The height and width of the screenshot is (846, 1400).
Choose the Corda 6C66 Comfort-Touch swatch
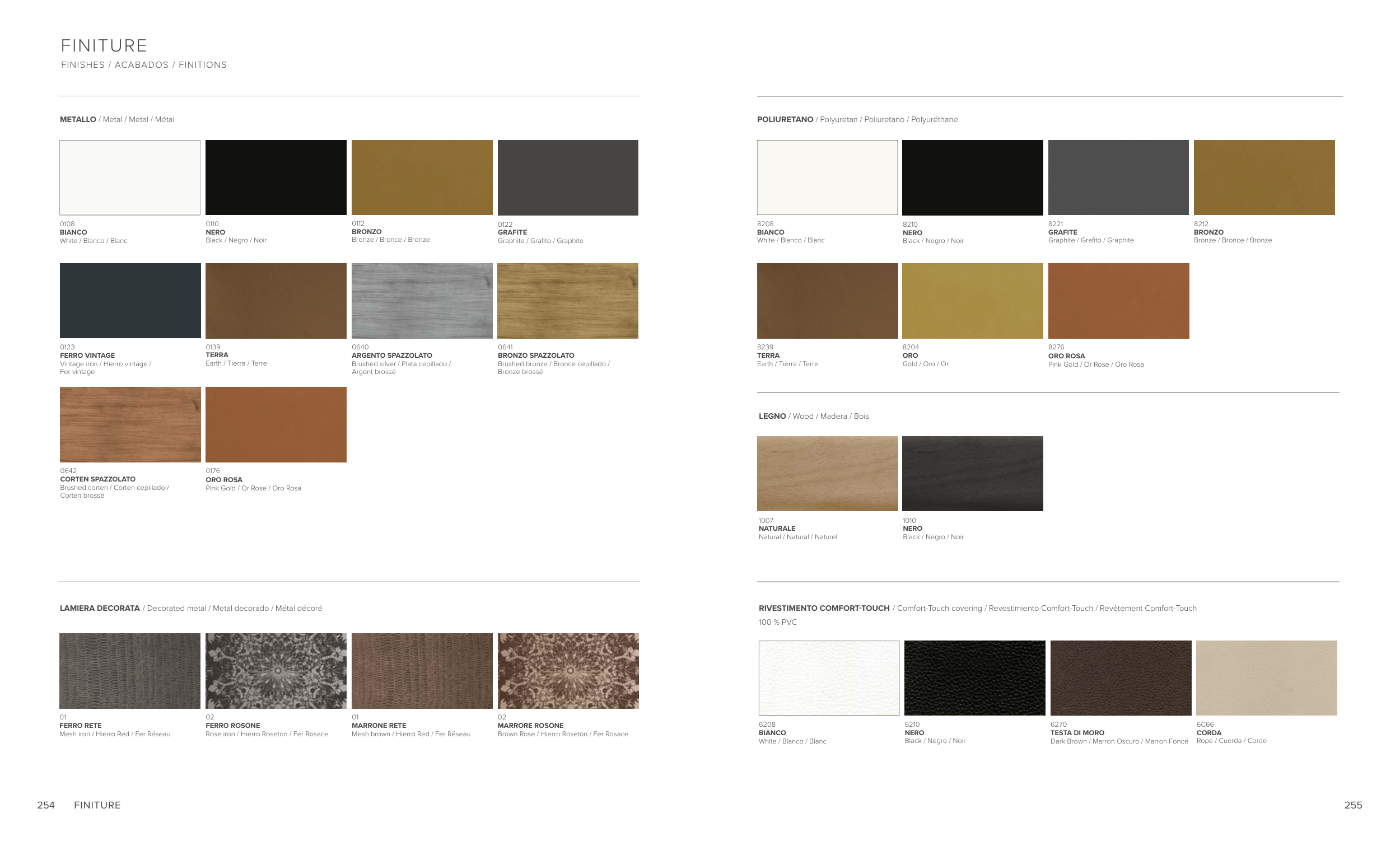(x=1267, y=678)
